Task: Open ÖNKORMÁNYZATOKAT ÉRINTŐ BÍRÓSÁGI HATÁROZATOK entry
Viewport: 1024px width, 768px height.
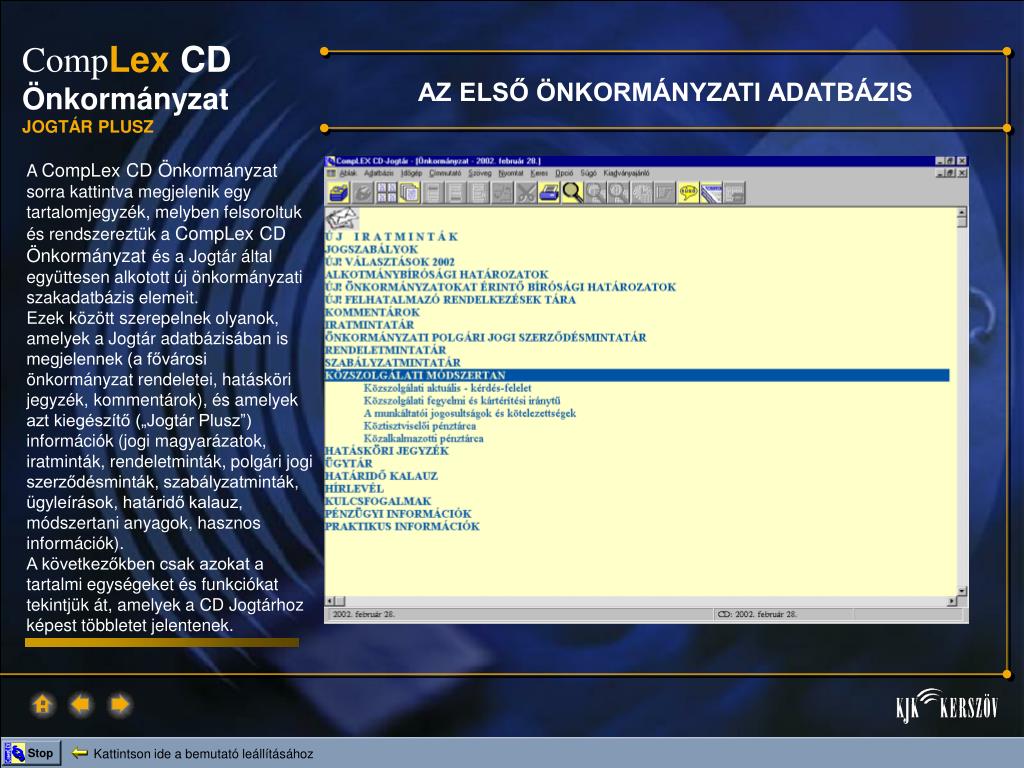Action: pos(500,287)
